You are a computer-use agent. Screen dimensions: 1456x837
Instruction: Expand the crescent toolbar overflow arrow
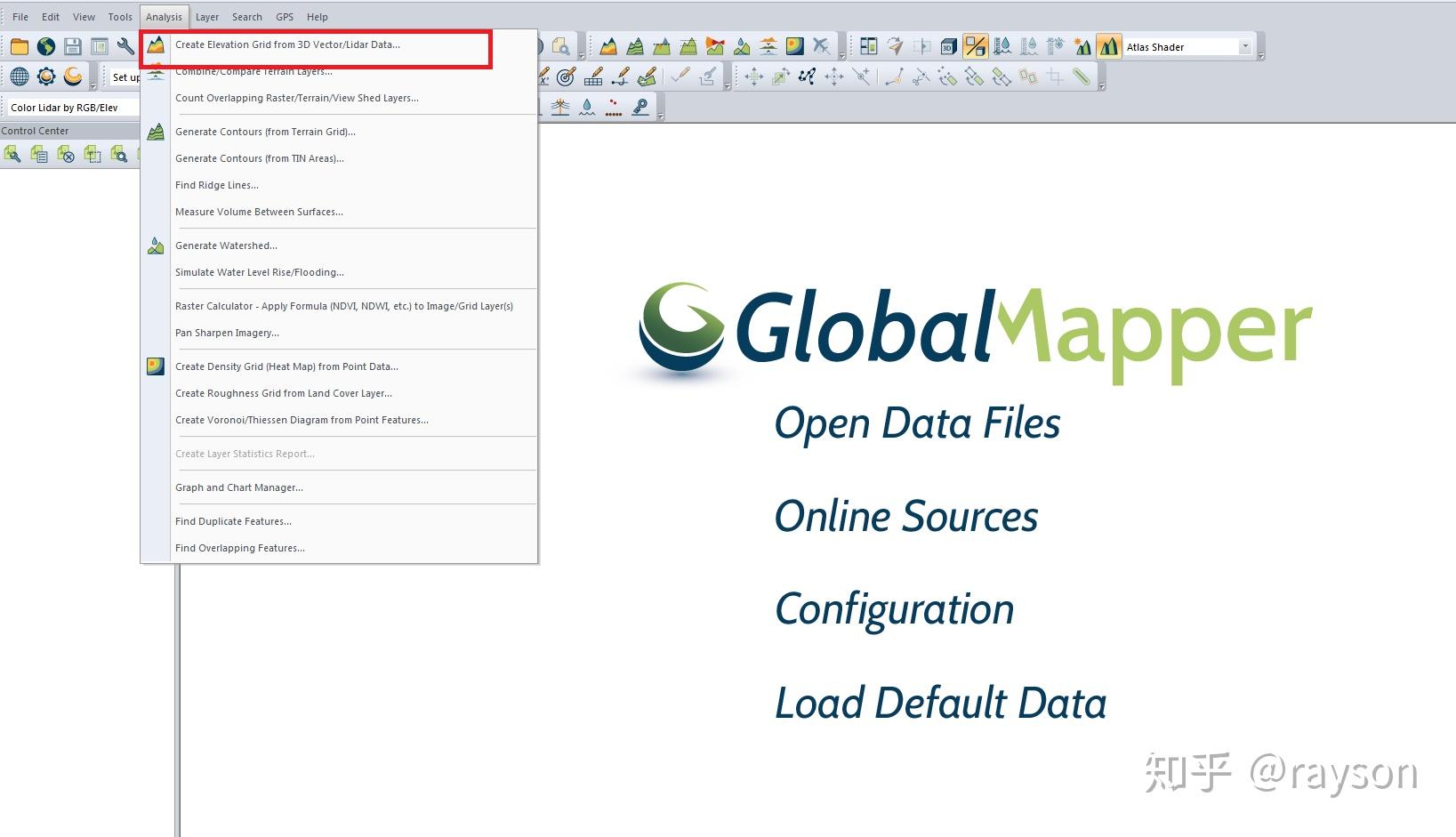click(93, 85)
